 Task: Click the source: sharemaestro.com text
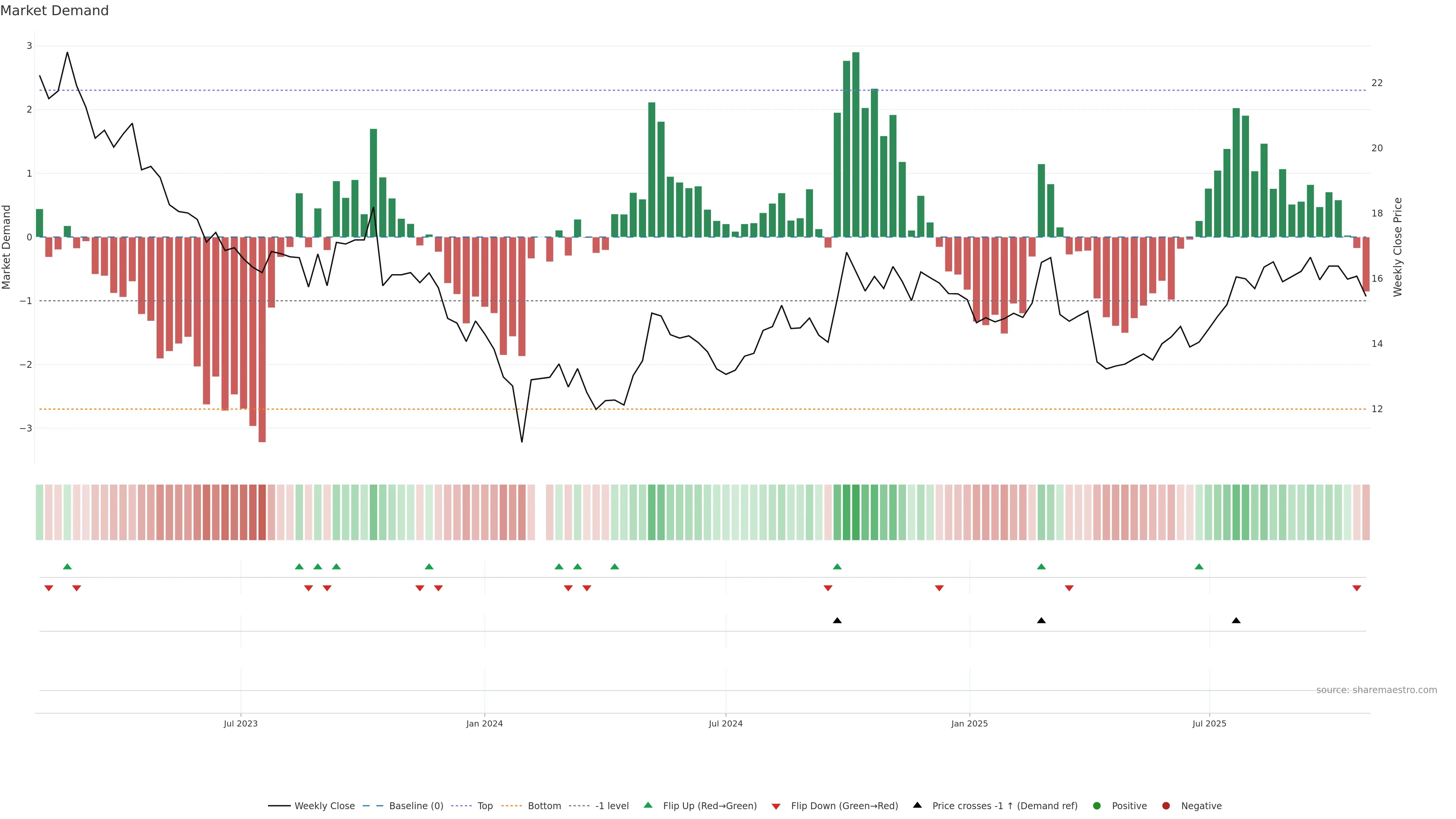click(1376, 690)
